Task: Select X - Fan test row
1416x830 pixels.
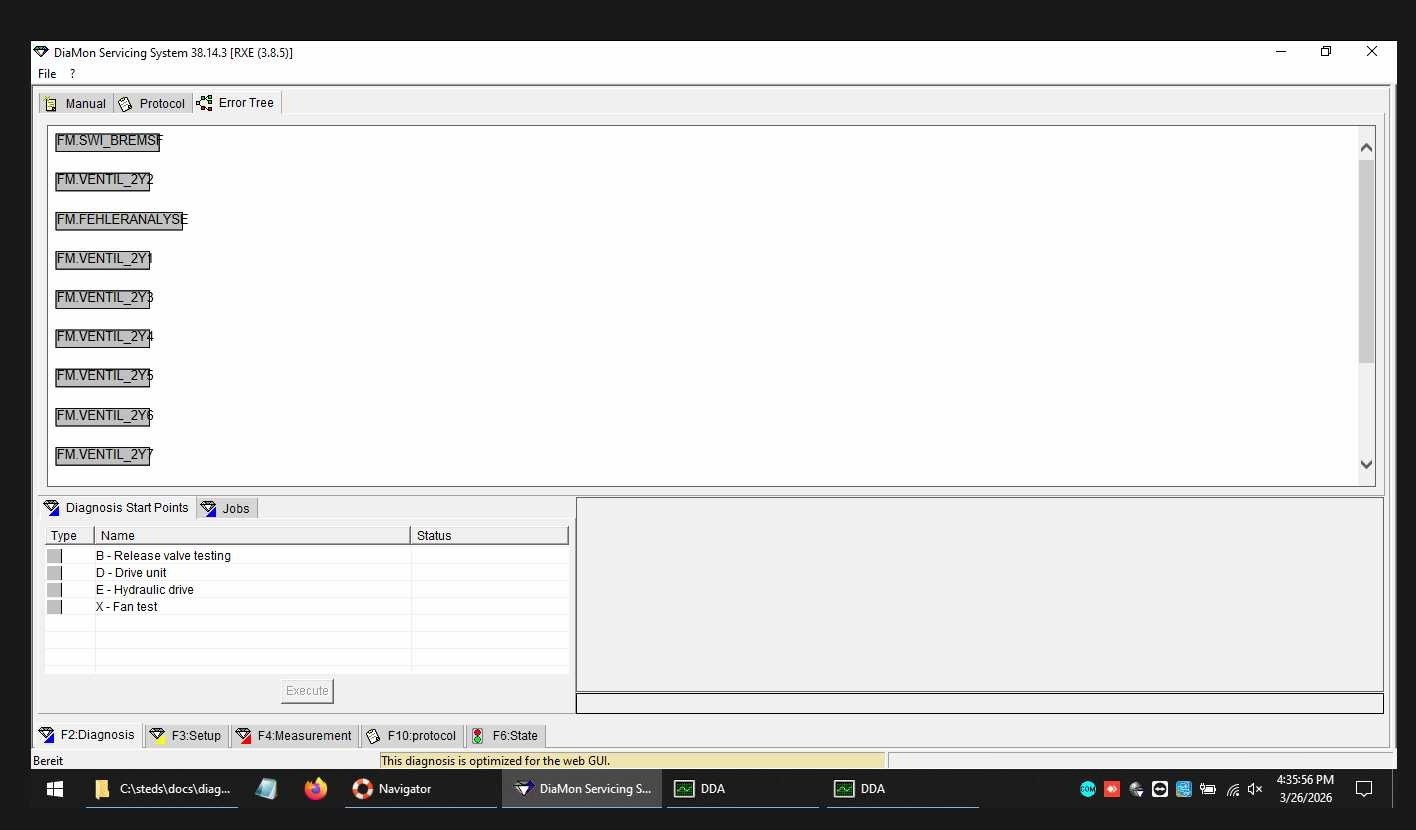Action: point(306,606)
